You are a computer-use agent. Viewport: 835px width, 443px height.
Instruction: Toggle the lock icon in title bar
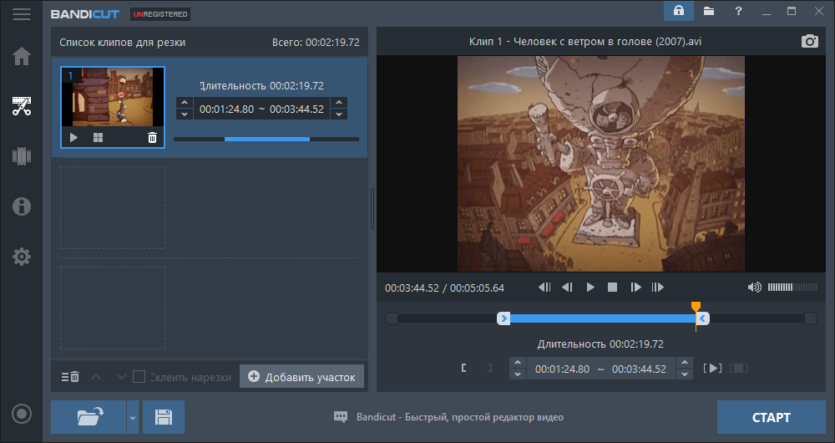(x=678, y=11)
